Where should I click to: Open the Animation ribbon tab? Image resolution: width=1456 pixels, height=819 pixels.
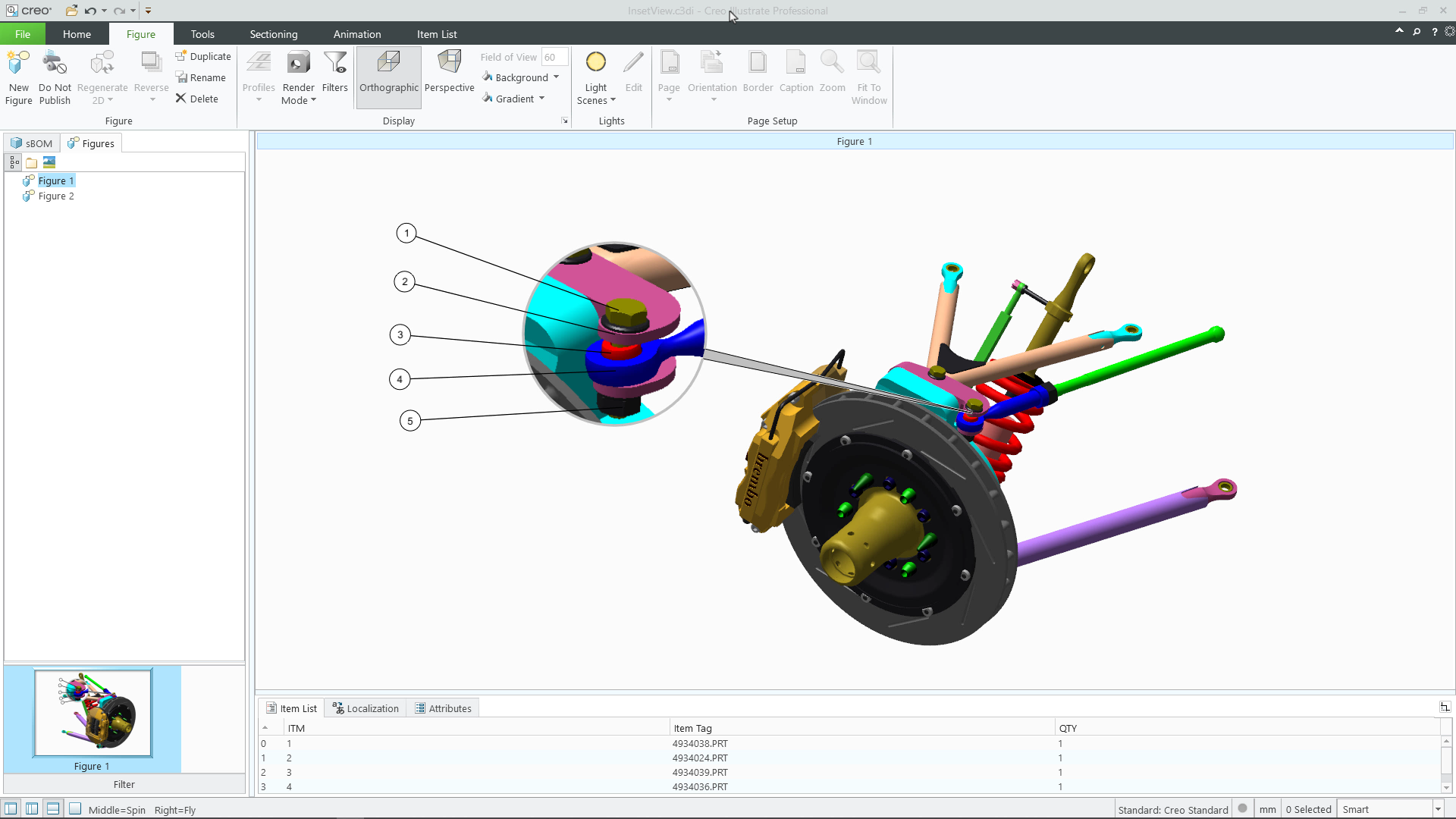coord(357,34)
